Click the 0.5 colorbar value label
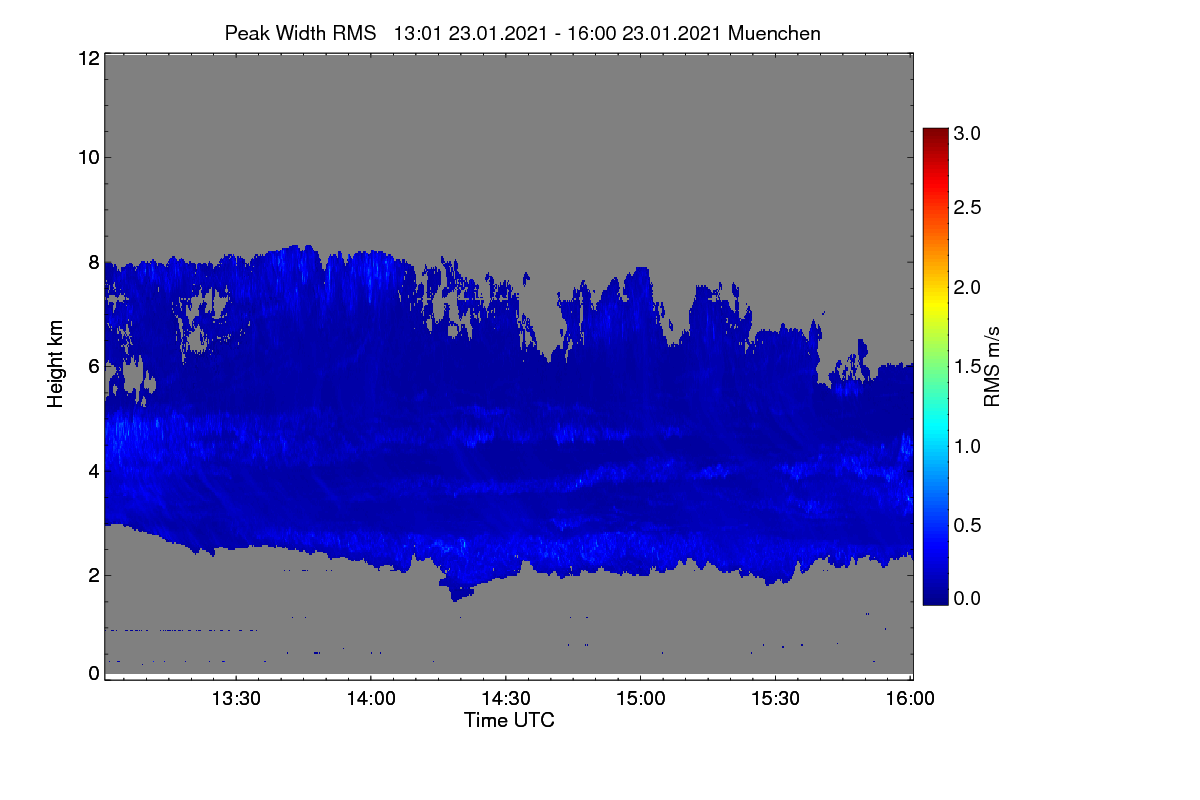This screenshot has height=800, width=1200. click(967, 525)
